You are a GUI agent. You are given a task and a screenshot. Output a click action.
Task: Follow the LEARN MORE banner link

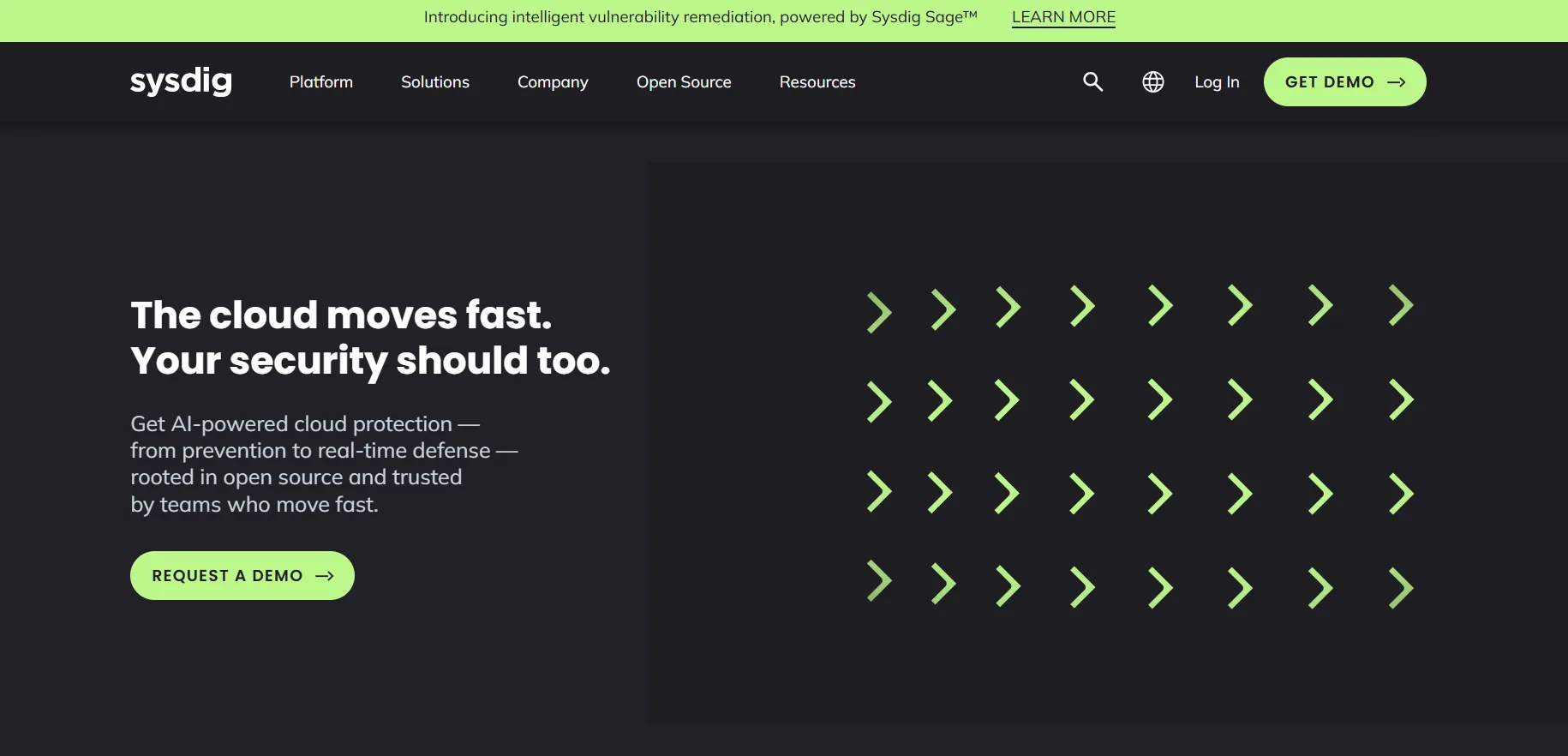pos(1063,17)
